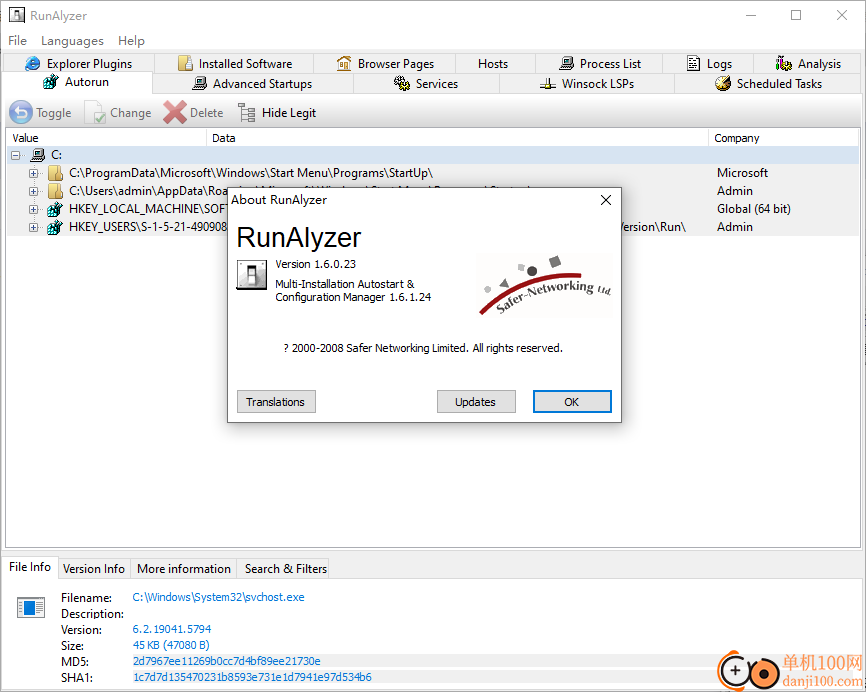
Task: Click the folder icon for ProgramData StartUp
Action: click(x=55, y=173)
